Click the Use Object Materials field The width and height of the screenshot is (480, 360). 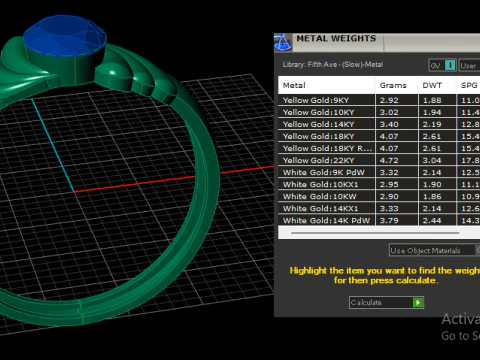coord(434,250)
